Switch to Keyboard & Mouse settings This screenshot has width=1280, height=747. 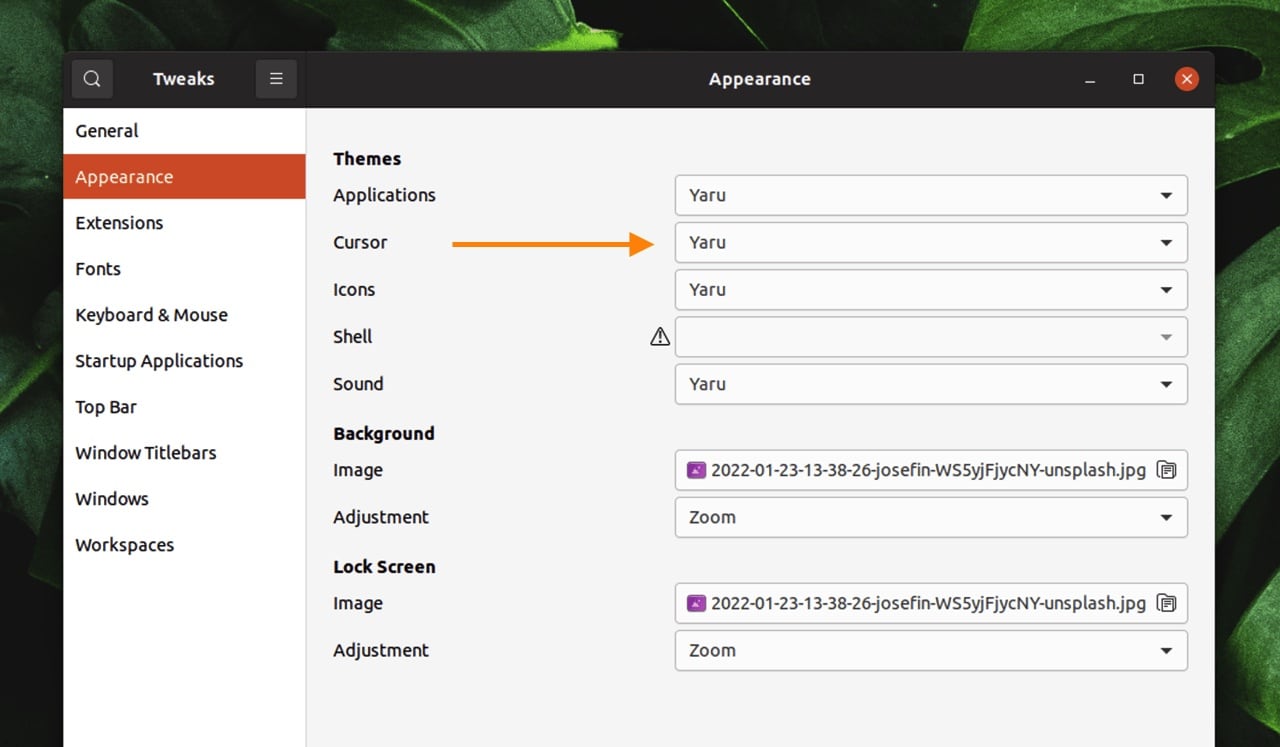tap(184, 315)
